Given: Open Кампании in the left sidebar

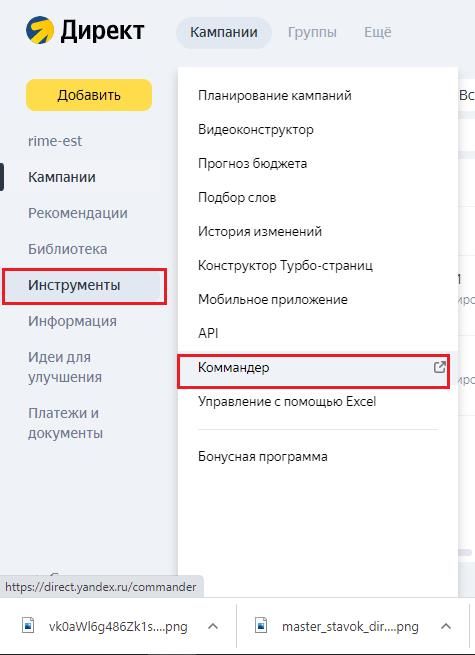Looking at the screenshot, I should click(62, 177).
